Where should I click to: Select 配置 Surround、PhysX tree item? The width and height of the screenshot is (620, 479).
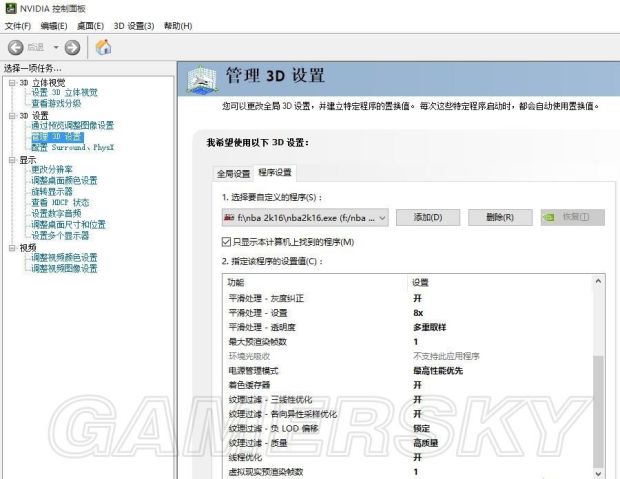(72, 148)
